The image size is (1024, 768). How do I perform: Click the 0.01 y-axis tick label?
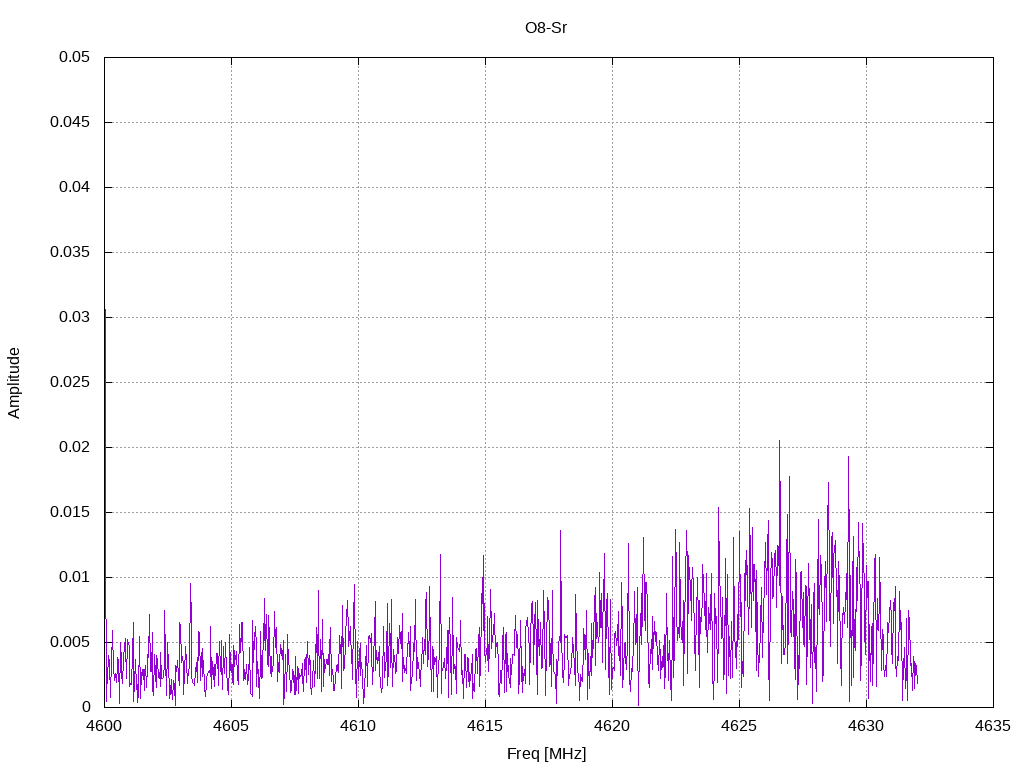coord(74,577)
